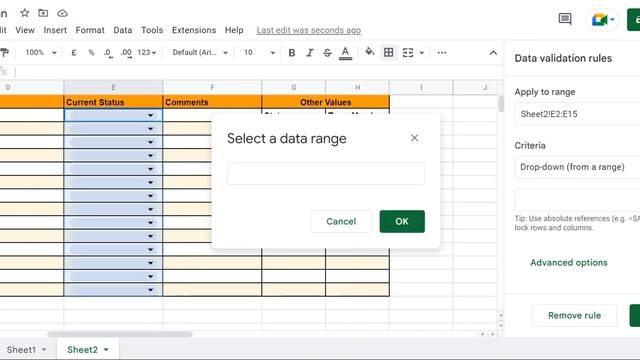
Task: Click Last edit was seconds ago link
Action: point(309,30)
